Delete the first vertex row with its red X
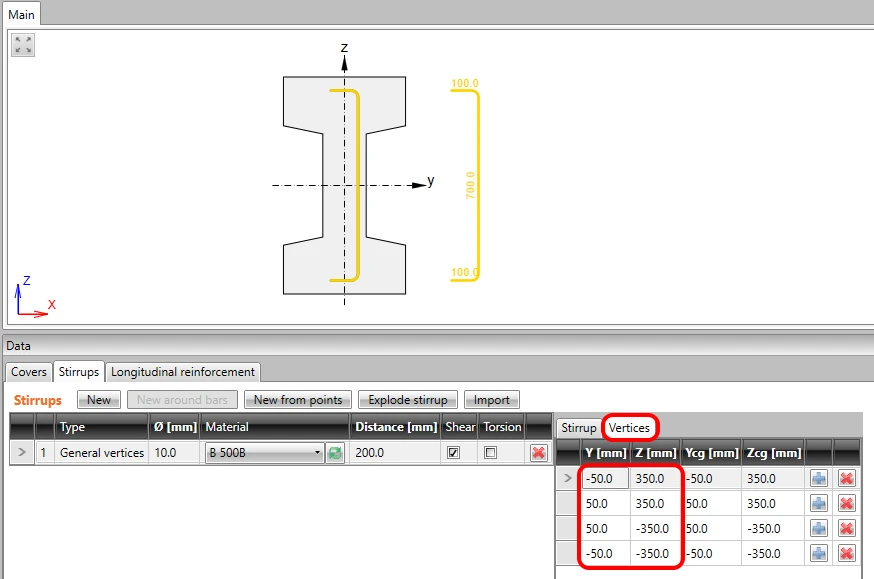This screenshot has width=874, height=579. click(847, 478)
